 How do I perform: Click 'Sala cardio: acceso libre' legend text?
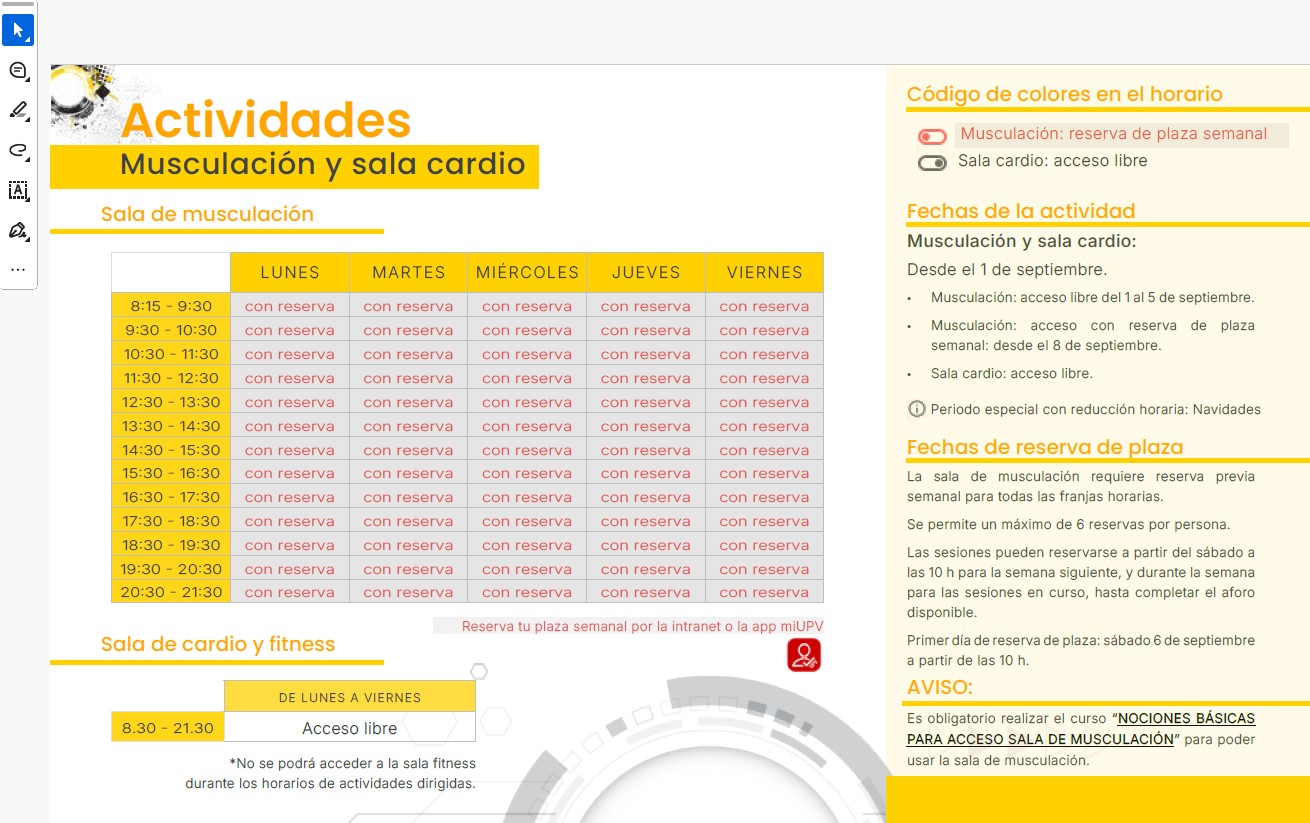point(1053,161)
